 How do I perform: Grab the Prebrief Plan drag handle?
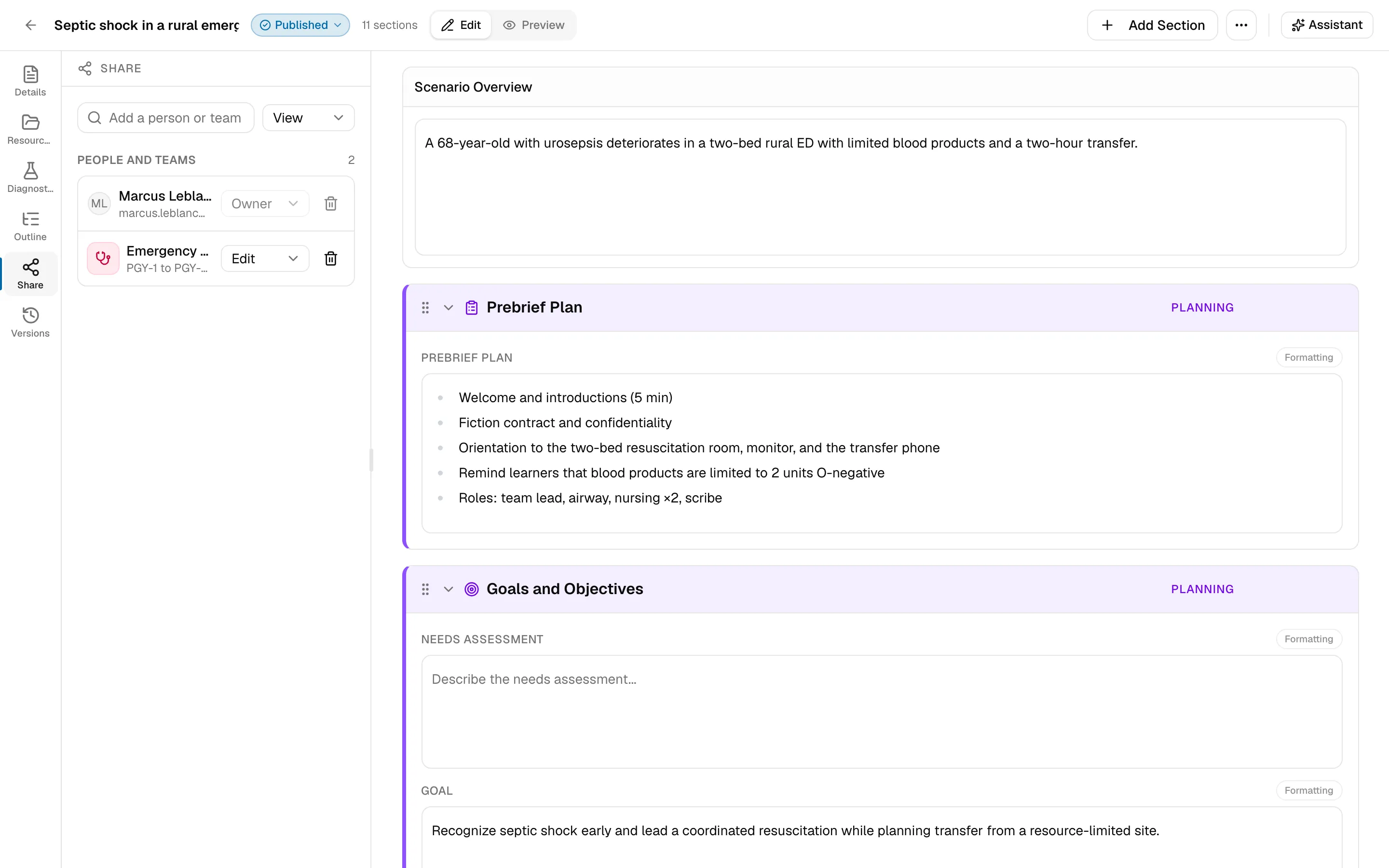pos(425,308)
